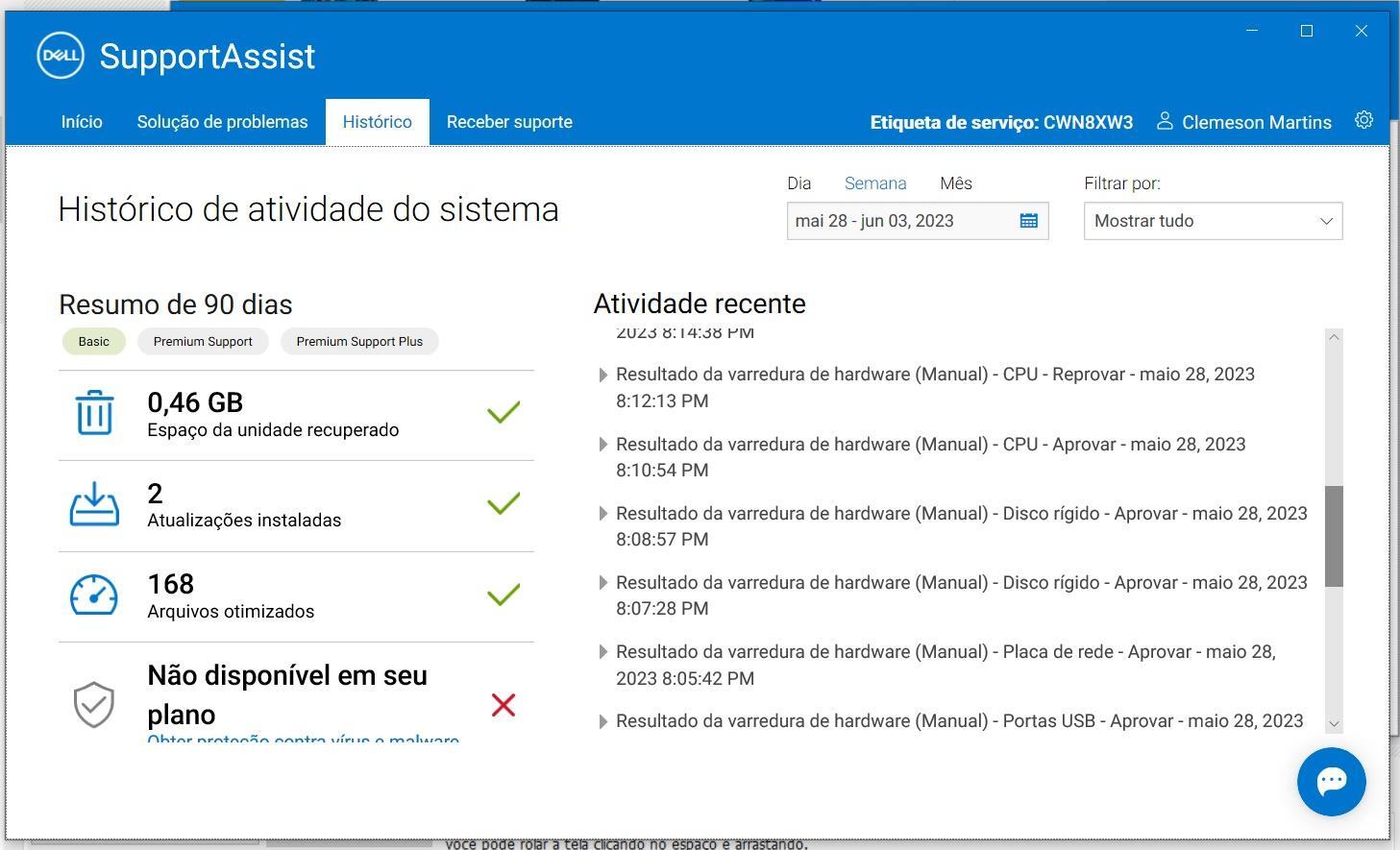Screen dimensions: 1400x850
Task: Click the shield icon for virus protection
Action: click(94, 704)
